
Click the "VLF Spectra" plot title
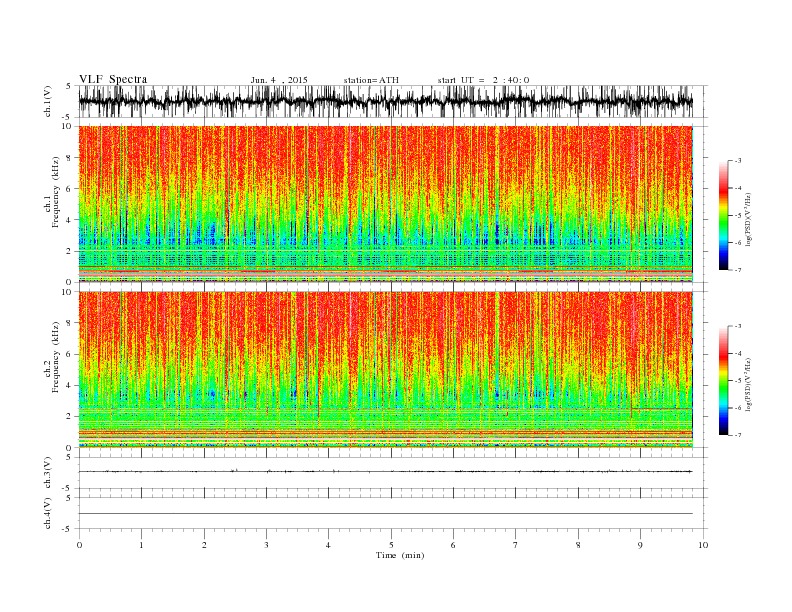113,79
